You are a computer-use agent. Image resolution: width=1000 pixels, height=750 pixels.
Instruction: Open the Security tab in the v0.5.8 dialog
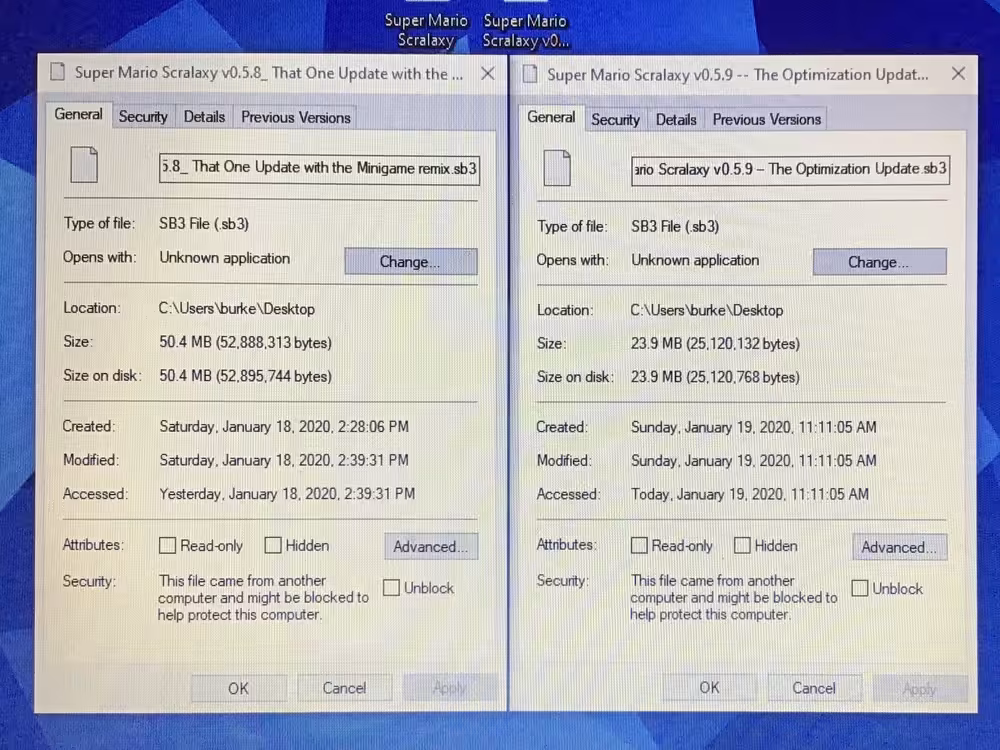(143, 117)
